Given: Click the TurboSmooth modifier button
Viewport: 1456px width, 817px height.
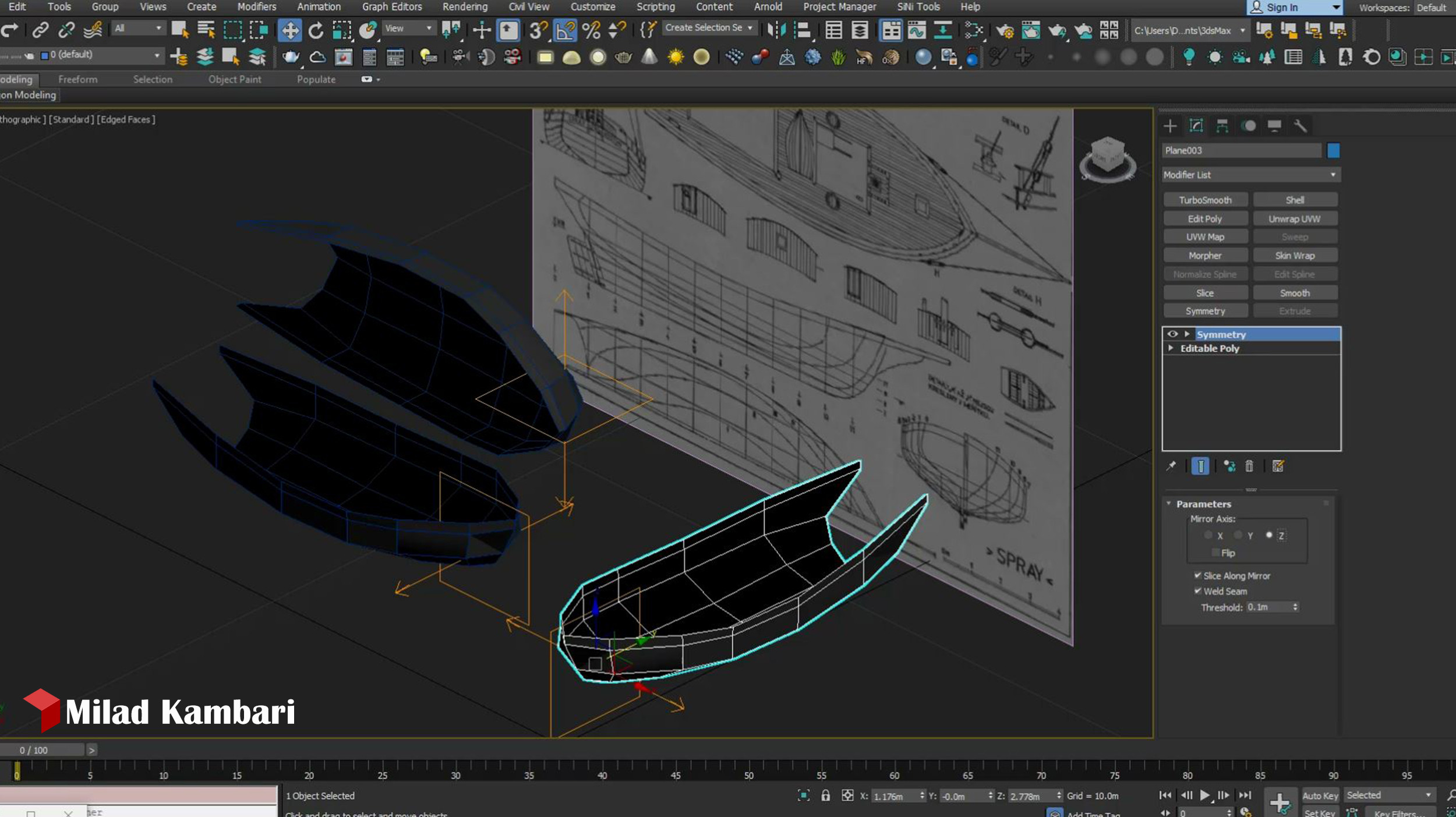Looking at the screenshot, I should (1205, 200).
